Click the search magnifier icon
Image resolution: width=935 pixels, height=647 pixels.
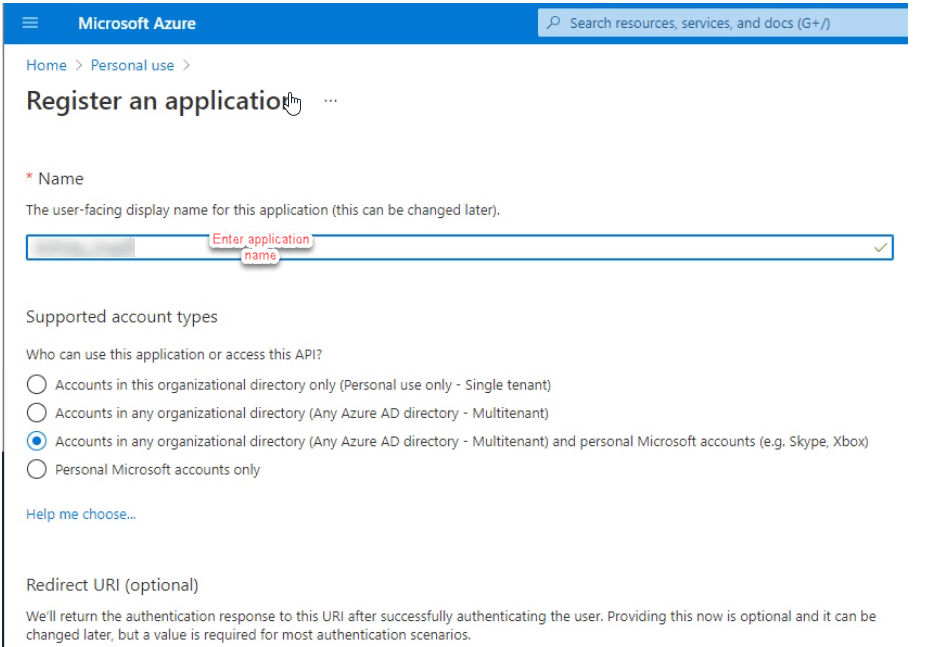click(x=553, y=23)
